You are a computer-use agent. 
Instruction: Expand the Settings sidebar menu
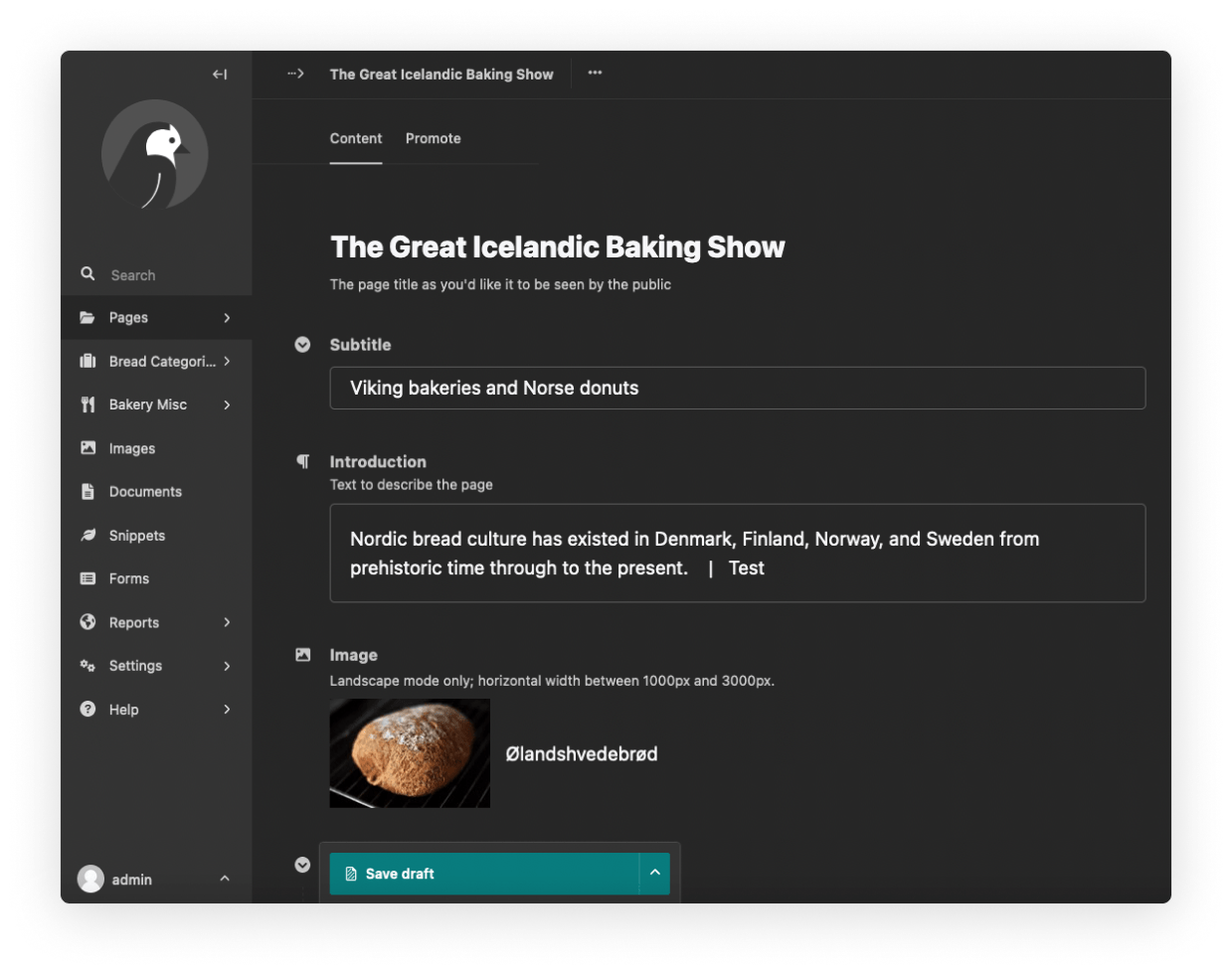click(135, 665)
